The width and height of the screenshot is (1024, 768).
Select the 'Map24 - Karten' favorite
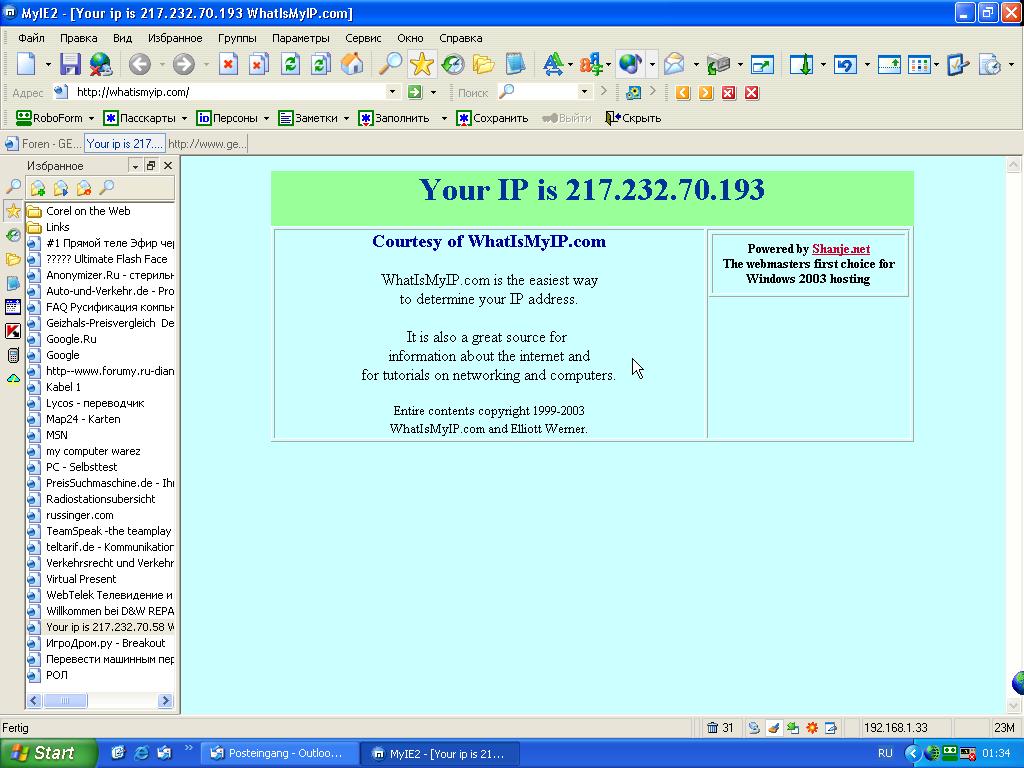click(x=83, y=419)
